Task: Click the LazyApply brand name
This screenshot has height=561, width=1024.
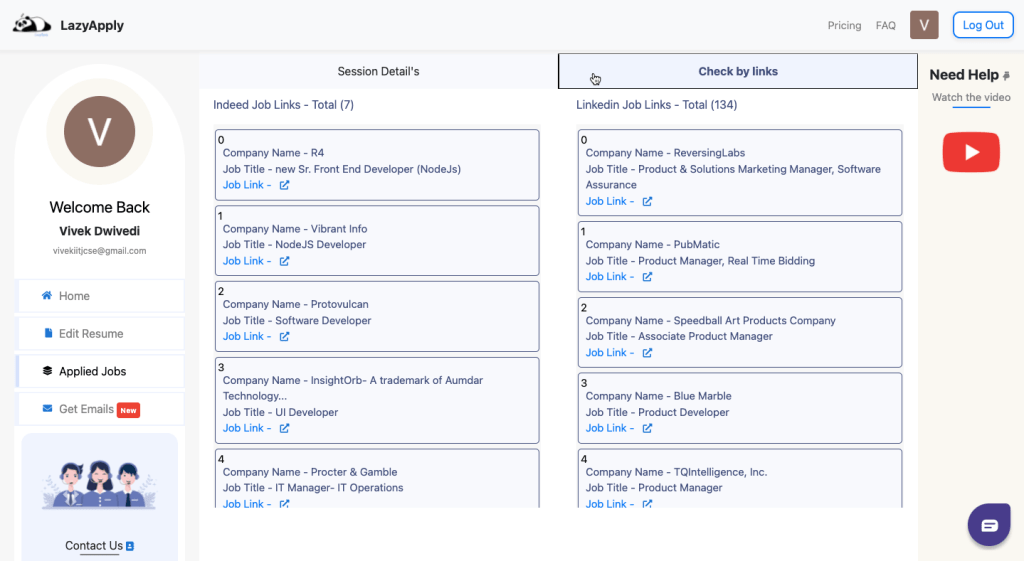Action: [x=92, y=25]
